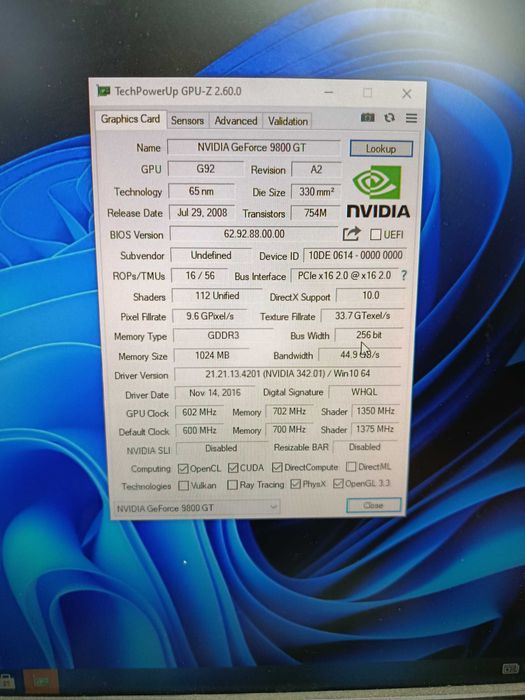Toggle the DirectML checkbox
This screenshot has width=525, height=700.
[x=351, y=467]
